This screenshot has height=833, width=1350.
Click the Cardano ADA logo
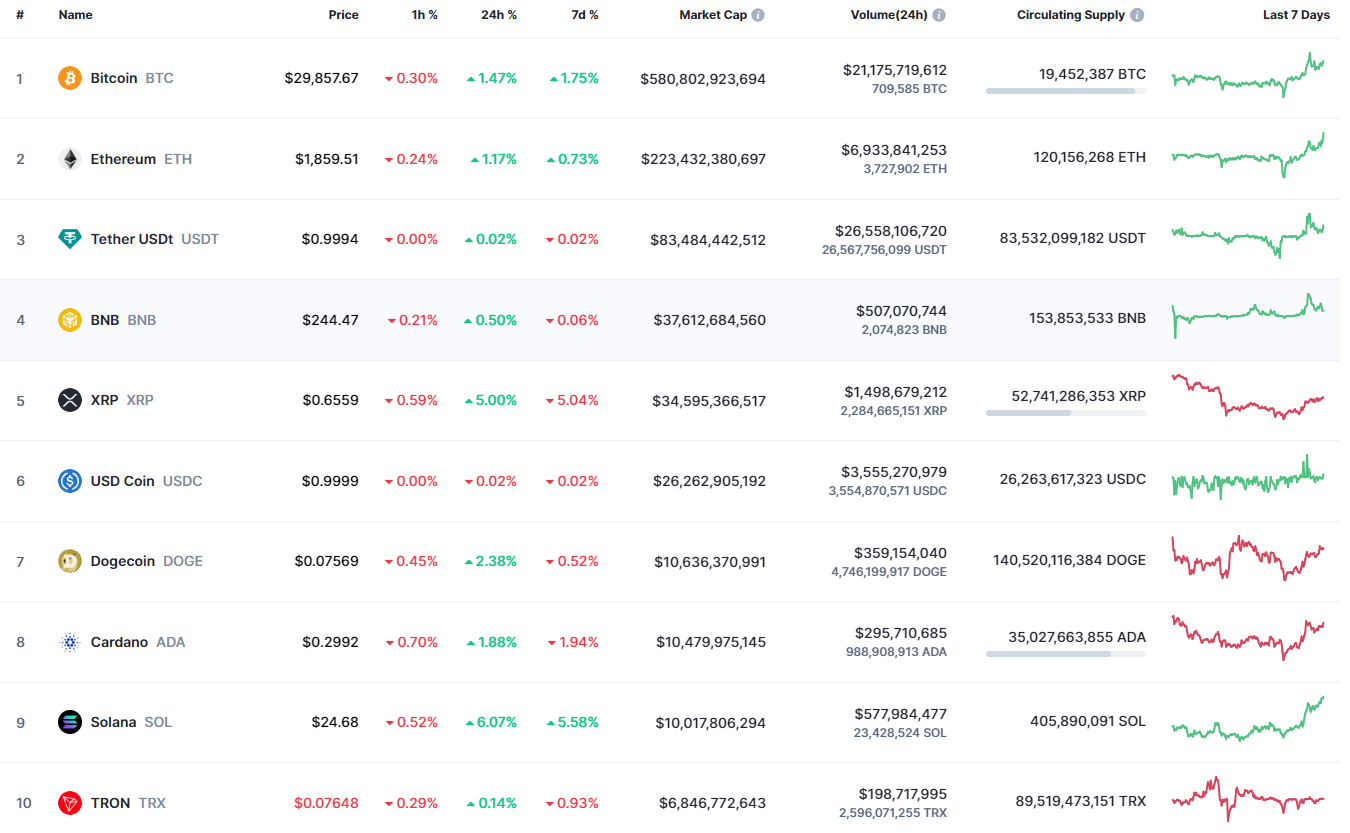tap(68, 642)
